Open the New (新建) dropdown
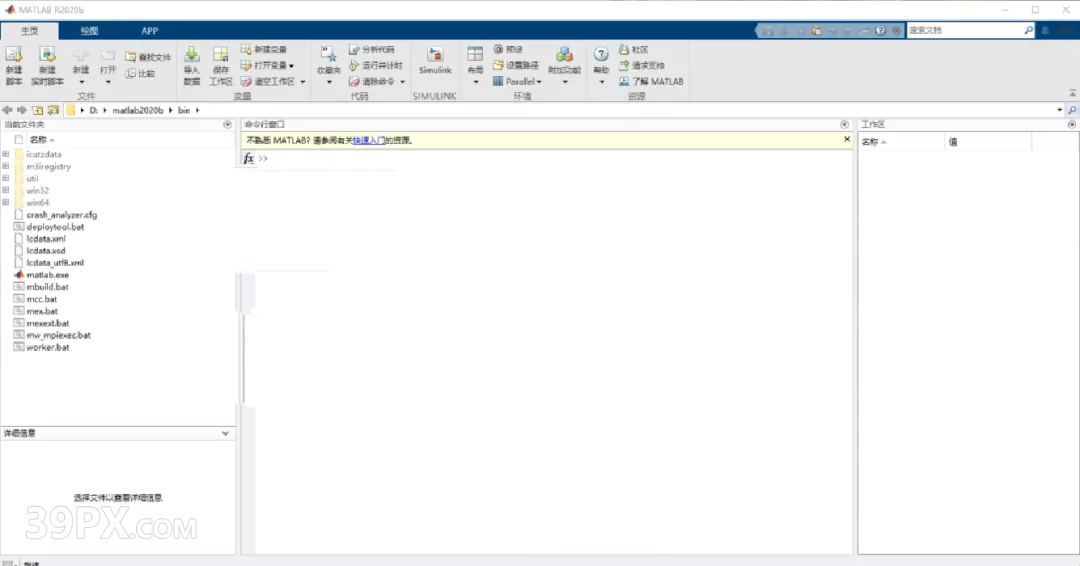The height and width of the screenshot is (566, 1080). pos(81,82)
